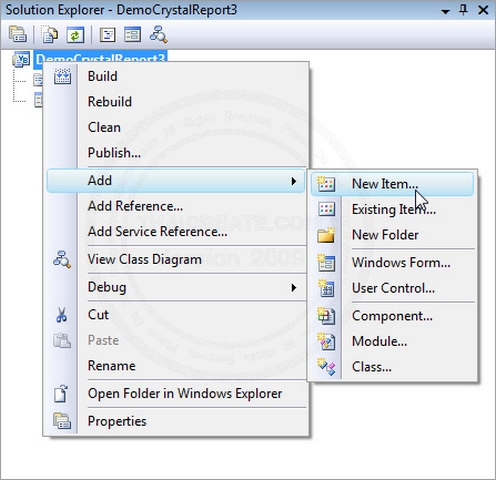This screenshot has height=480, width=496.
Task: Click the View Class Diagram menu entry
Action: [144, 259]
